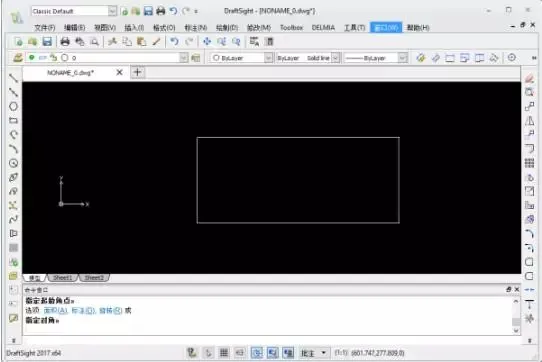The width and height of the screenshot is (542, 362).
Task: Click Open file icon in standard toolbar
Action: click(x=32, y=42)
